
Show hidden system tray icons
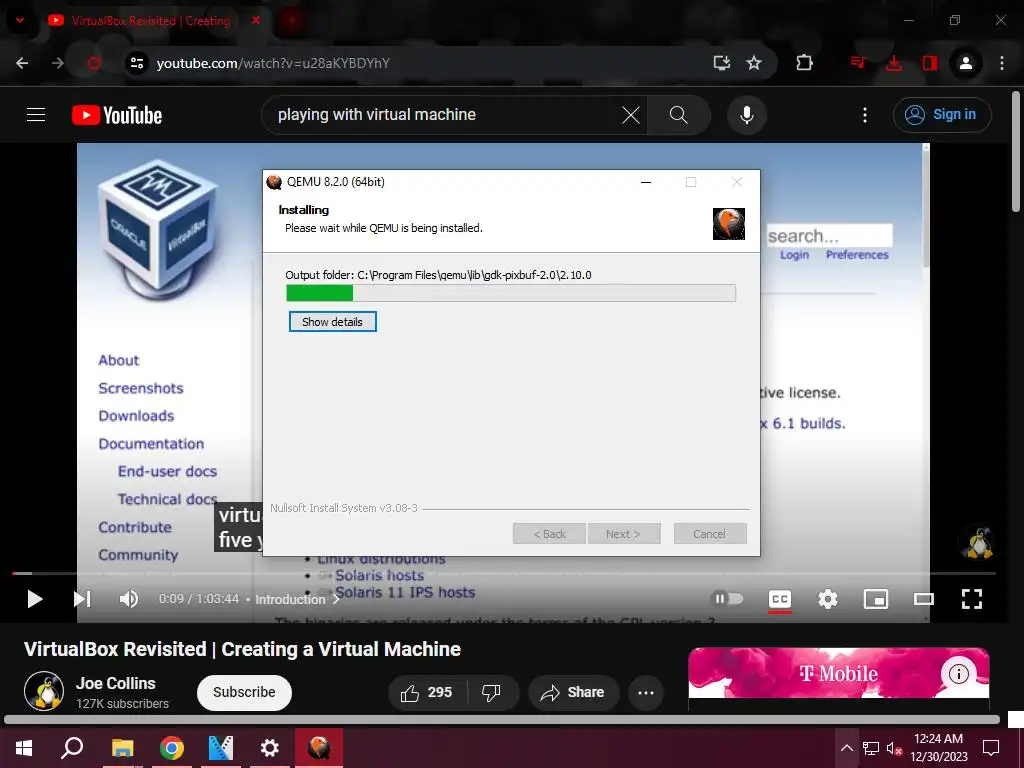tap(846, 748)
